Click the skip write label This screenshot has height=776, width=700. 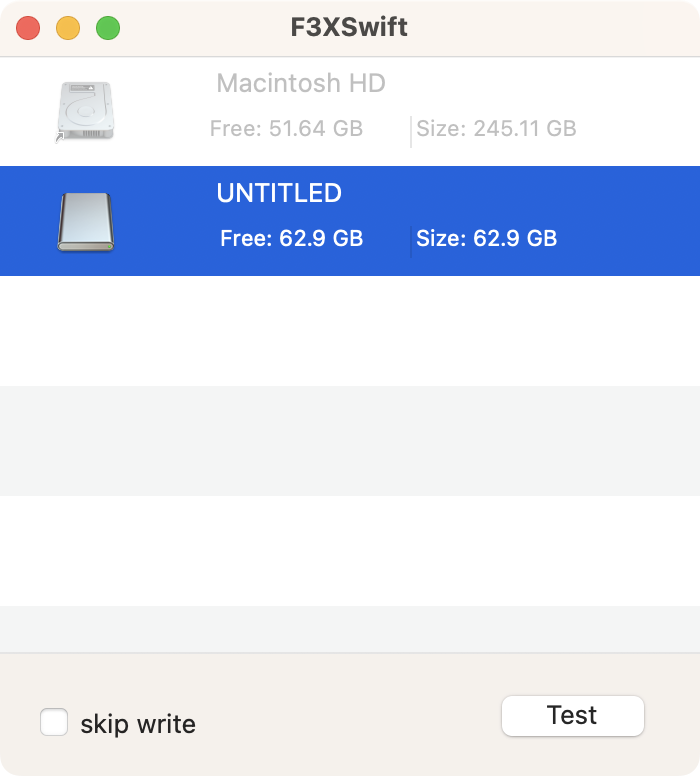(138, 724)
